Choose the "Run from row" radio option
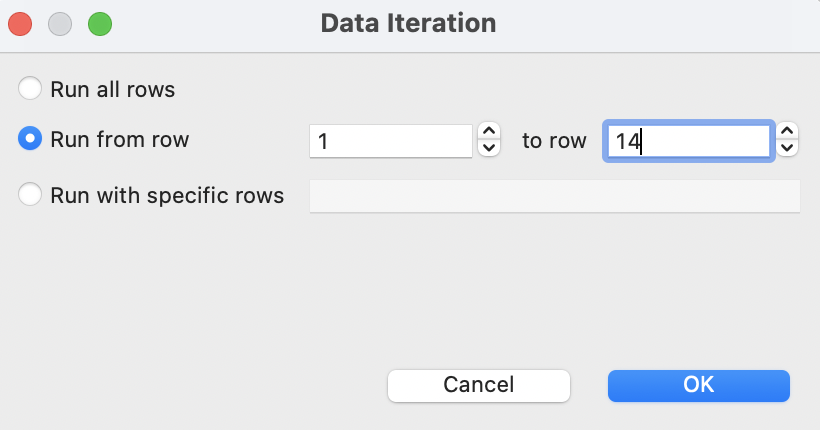 point(31,140)
